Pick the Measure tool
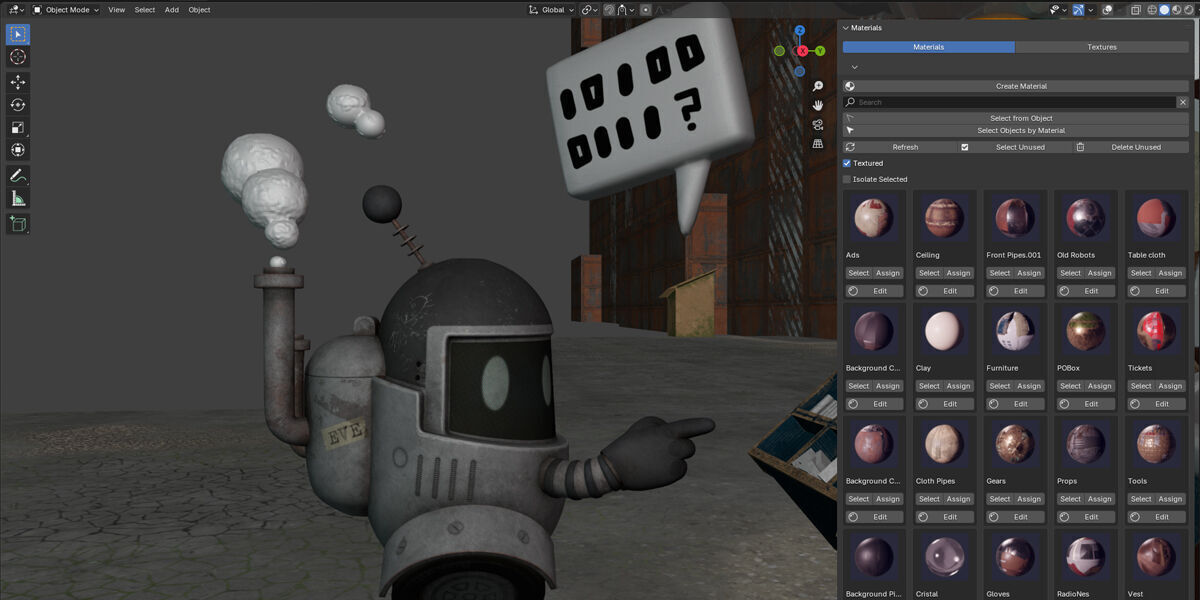1200x600 pixels. pyautogui.click(x=18, y=198)
